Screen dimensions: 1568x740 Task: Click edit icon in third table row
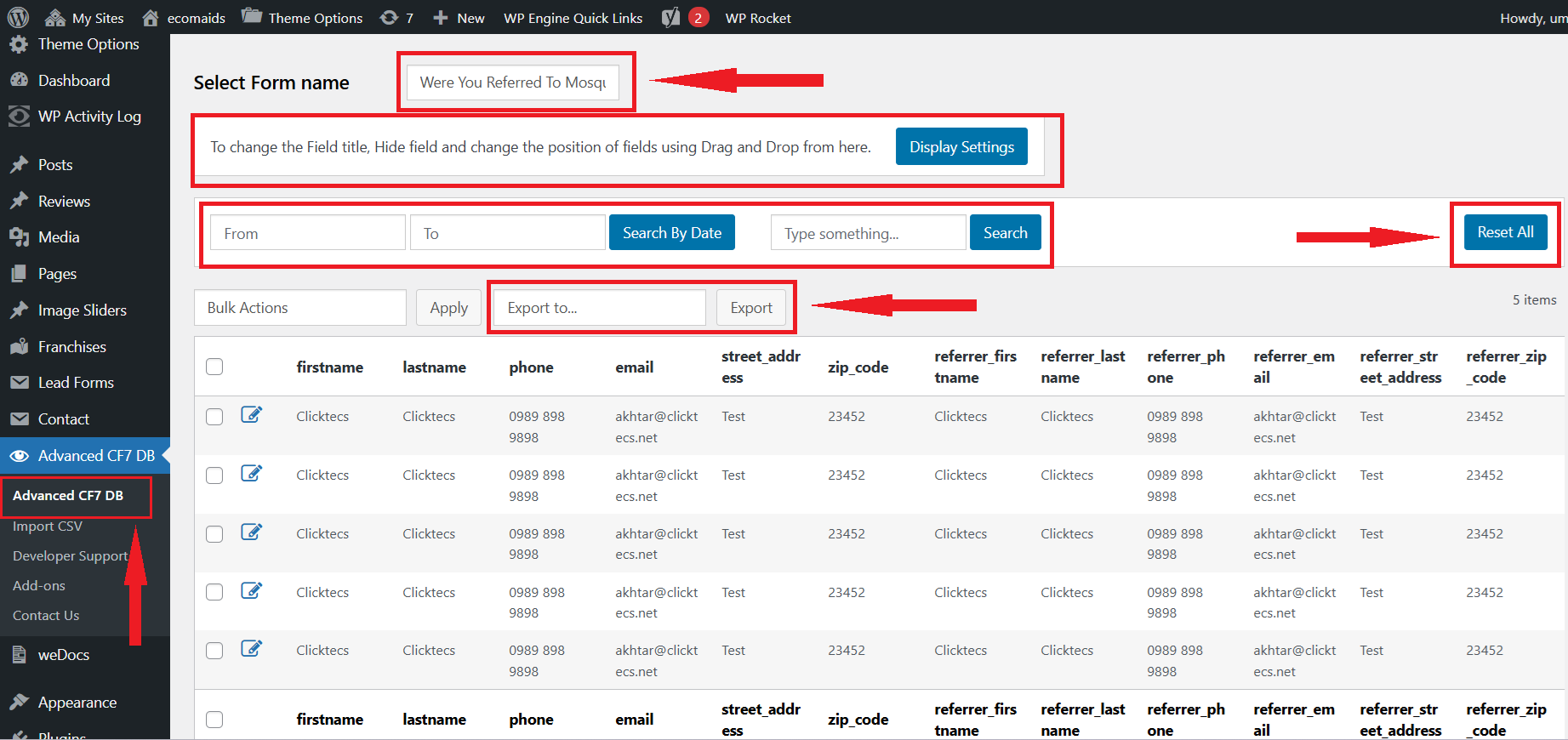(x=251, y=532)
